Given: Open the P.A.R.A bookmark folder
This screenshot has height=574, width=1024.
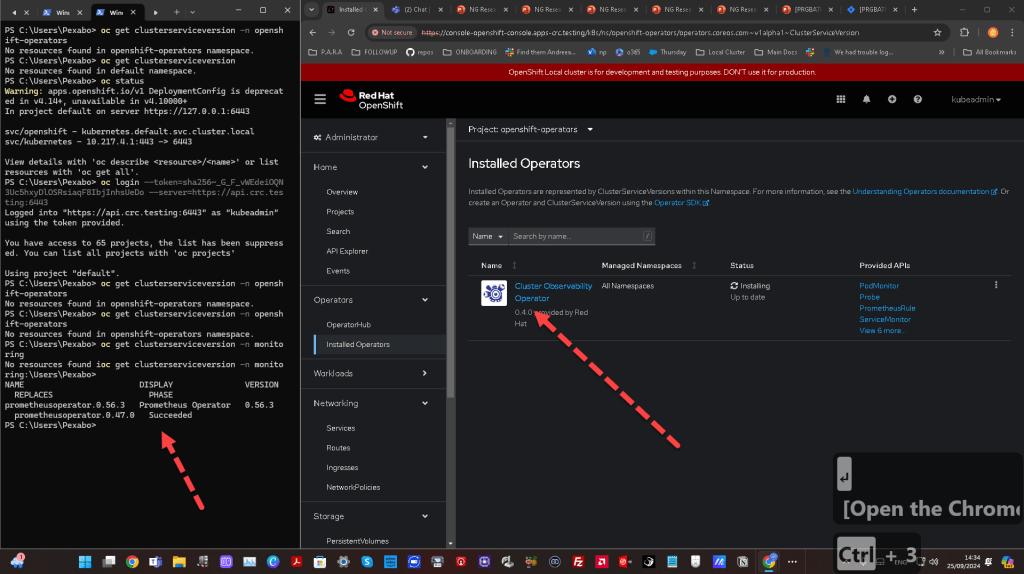Looking at the screenshot, I should pos(325,52).
